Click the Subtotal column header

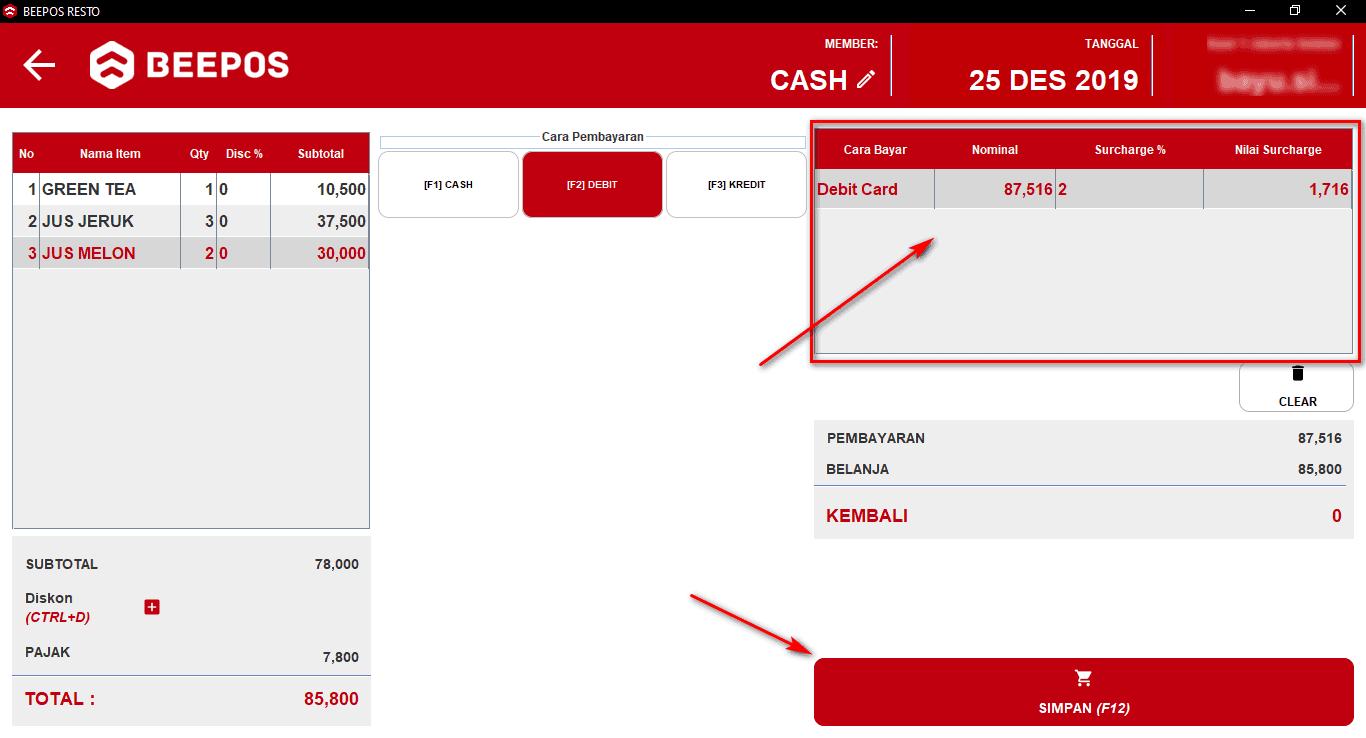tap(321, 154)
